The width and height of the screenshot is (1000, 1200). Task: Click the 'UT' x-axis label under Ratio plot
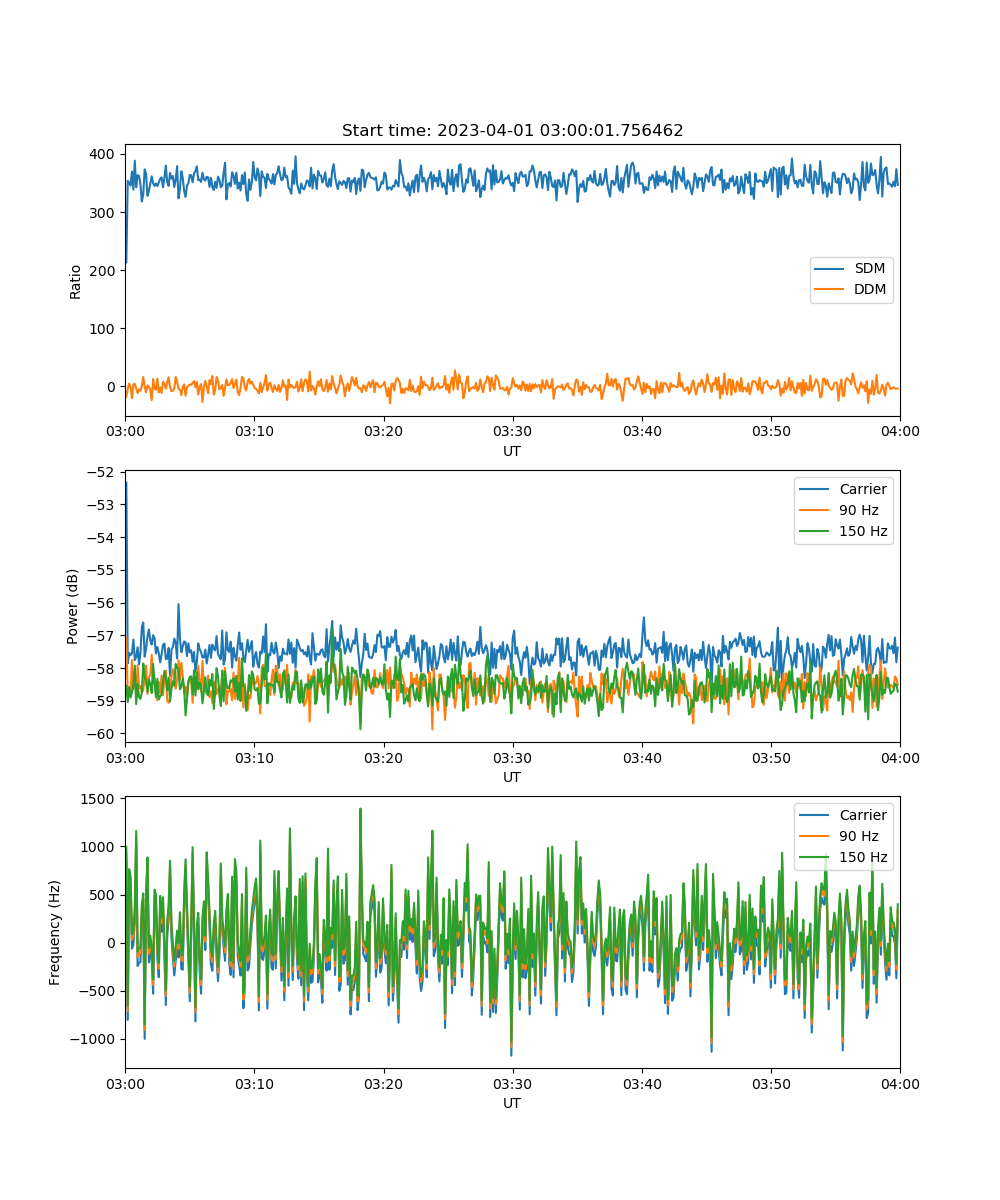tap(512, 451)
